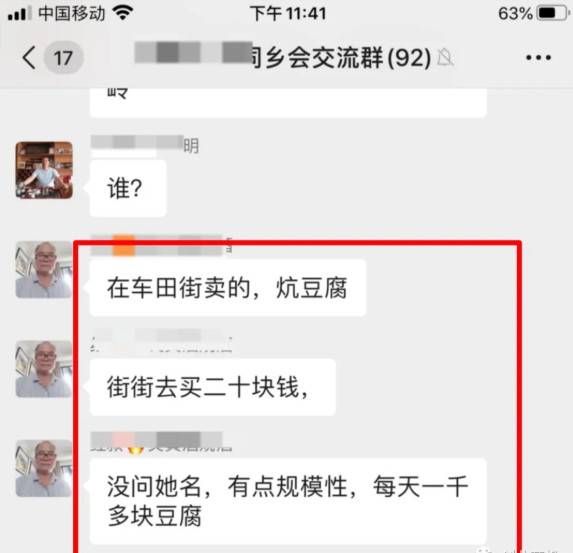Tap sender name ending in 明 above 谁?

[x=145, y=145]
